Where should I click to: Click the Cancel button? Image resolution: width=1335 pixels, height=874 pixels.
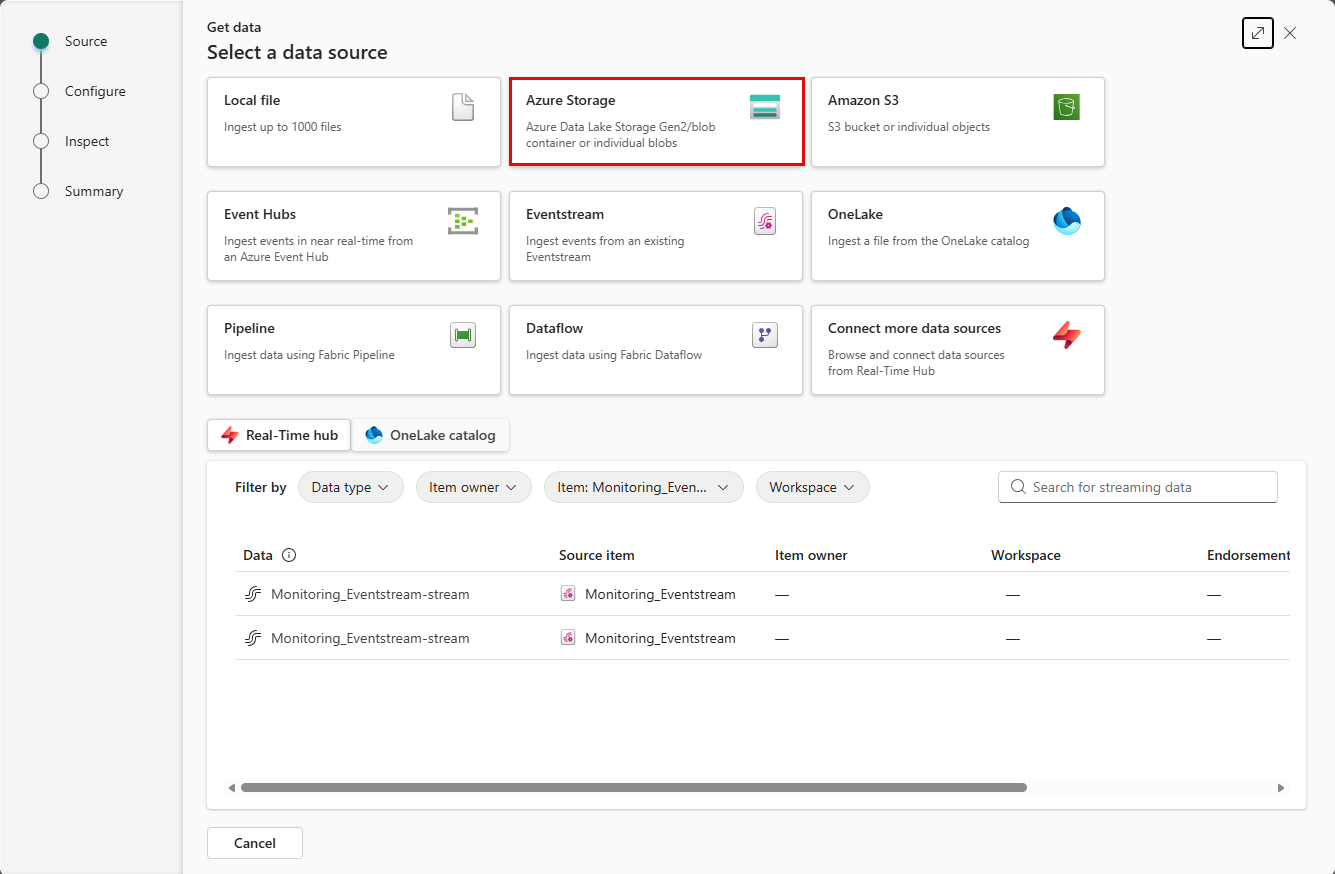pyautogui.click(x=254, y=843)
